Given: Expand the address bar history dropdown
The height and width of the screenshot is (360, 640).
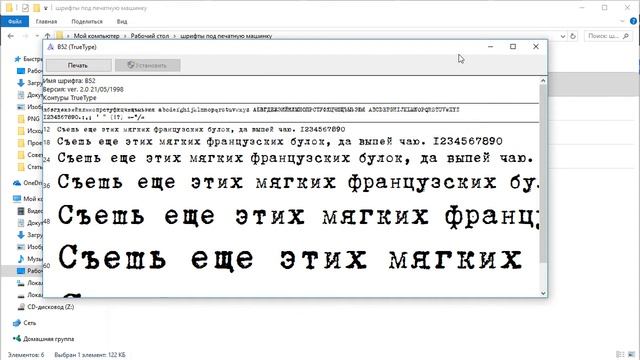Looking at the screenshot, I should [563, 36].
